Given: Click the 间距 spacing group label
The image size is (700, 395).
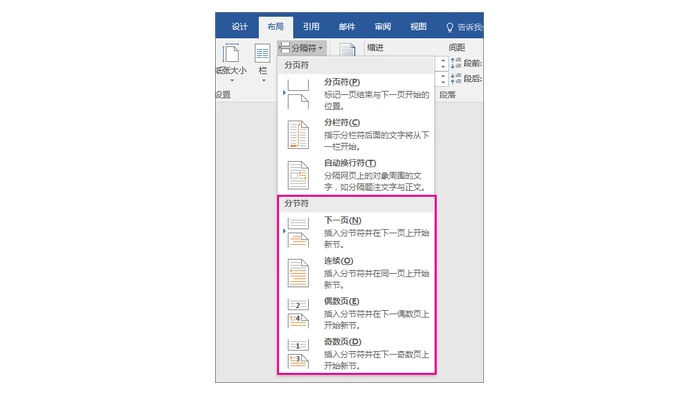Looking at the screenshot, I should (457, 47).
